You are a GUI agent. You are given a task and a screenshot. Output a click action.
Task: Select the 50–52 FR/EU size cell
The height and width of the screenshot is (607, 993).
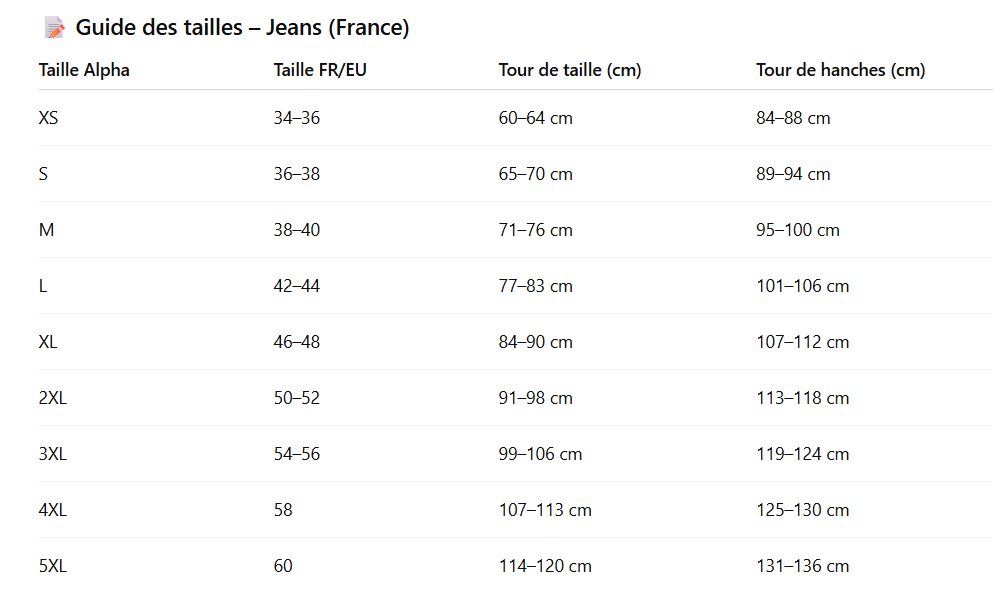[x=297, y=398]
